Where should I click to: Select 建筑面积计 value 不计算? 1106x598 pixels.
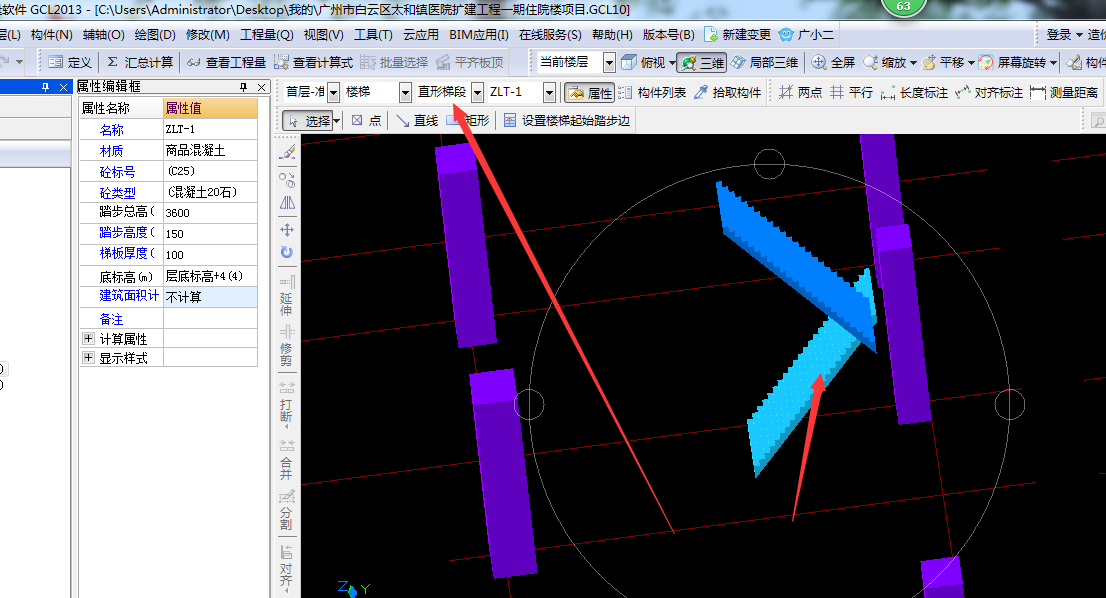(x=210, y=297)
